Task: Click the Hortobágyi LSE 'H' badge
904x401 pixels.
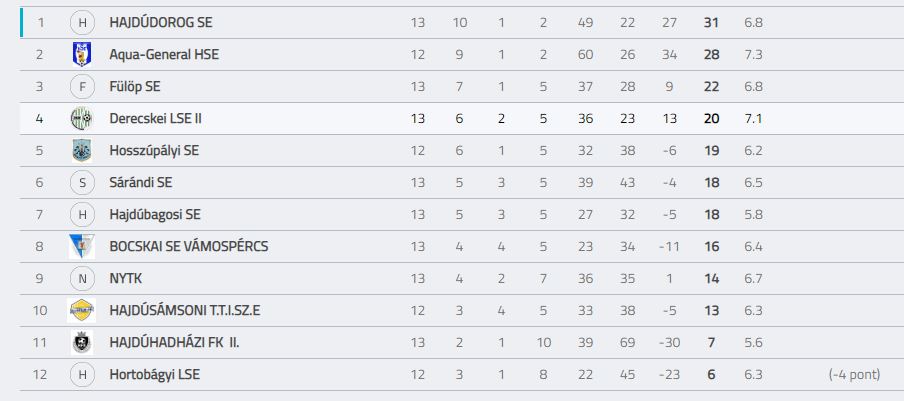Action: [x=82, y=374]
